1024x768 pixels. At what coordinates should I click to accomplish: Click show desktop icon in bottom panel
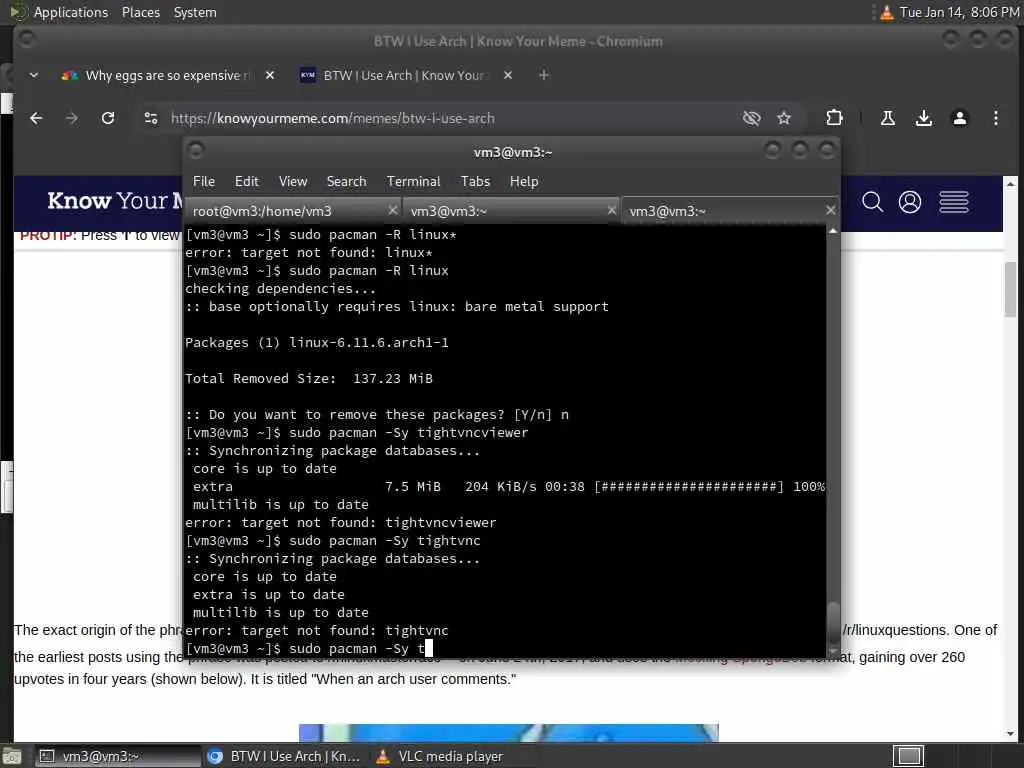point(12,756)
